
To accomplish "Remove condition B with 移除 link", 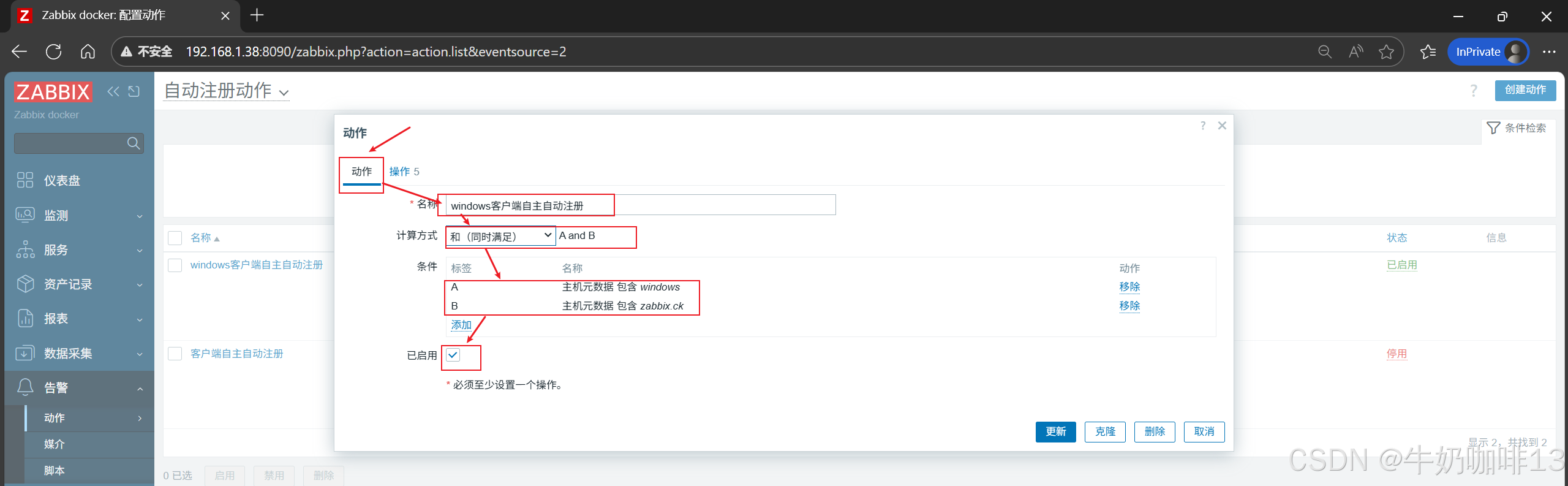I will (x=1129, y=306).
